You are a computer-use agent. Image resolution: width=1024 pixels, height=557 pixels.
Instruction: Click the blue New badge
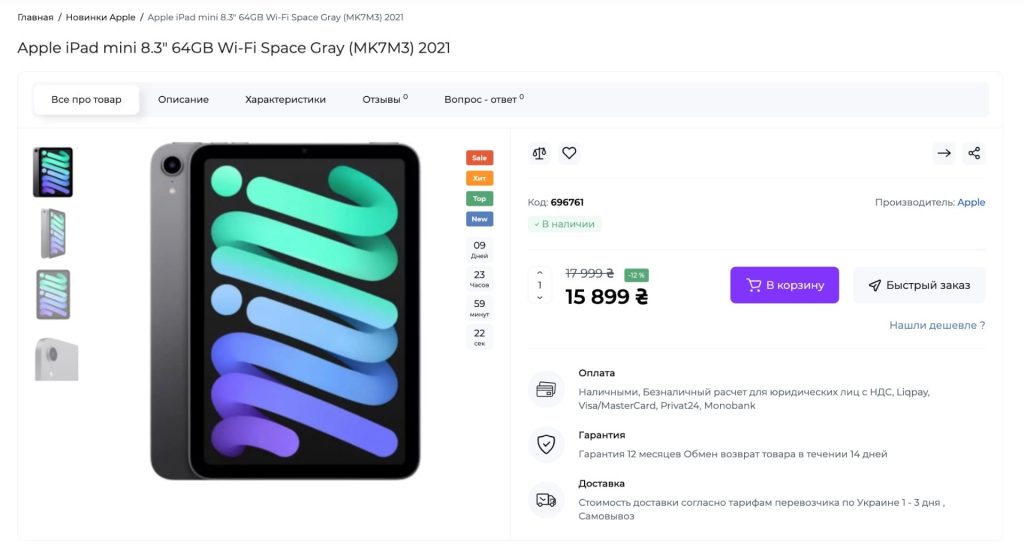(479, 219)
